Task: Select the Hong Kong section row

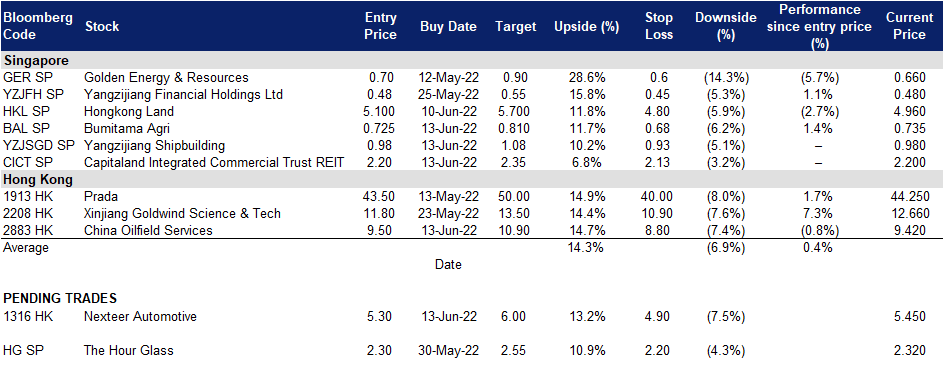Action: 472,179
